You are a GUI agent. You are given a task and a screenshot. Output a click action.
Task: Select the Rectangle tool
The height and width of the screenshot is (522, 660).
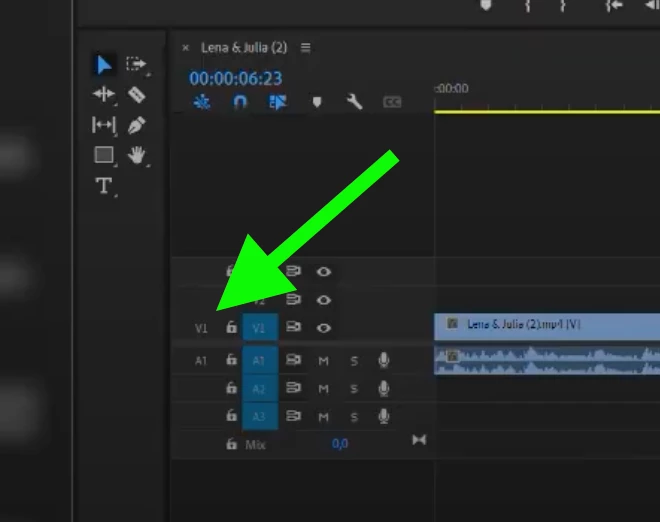click(104, 155)
